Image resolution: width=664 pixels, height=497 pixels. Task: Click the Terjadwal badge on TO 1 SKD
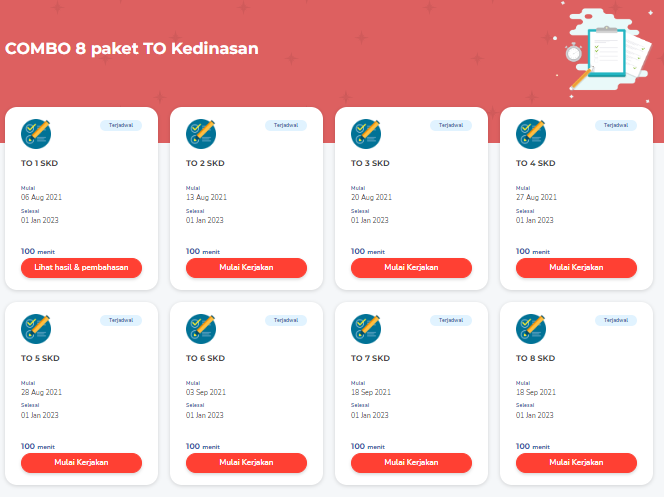pyautogui.click(x=120, y=125)
